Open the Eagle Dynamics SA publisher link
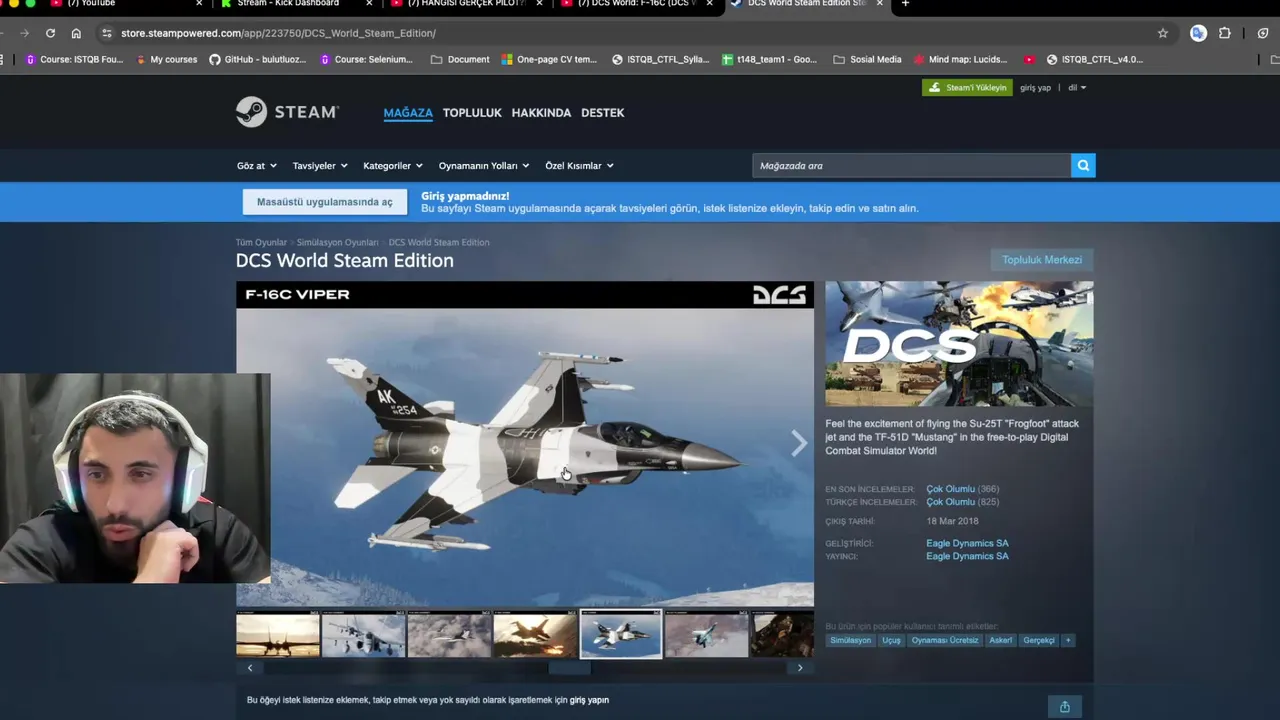This screenshot has height=720, width=1280. pos(967,556)
